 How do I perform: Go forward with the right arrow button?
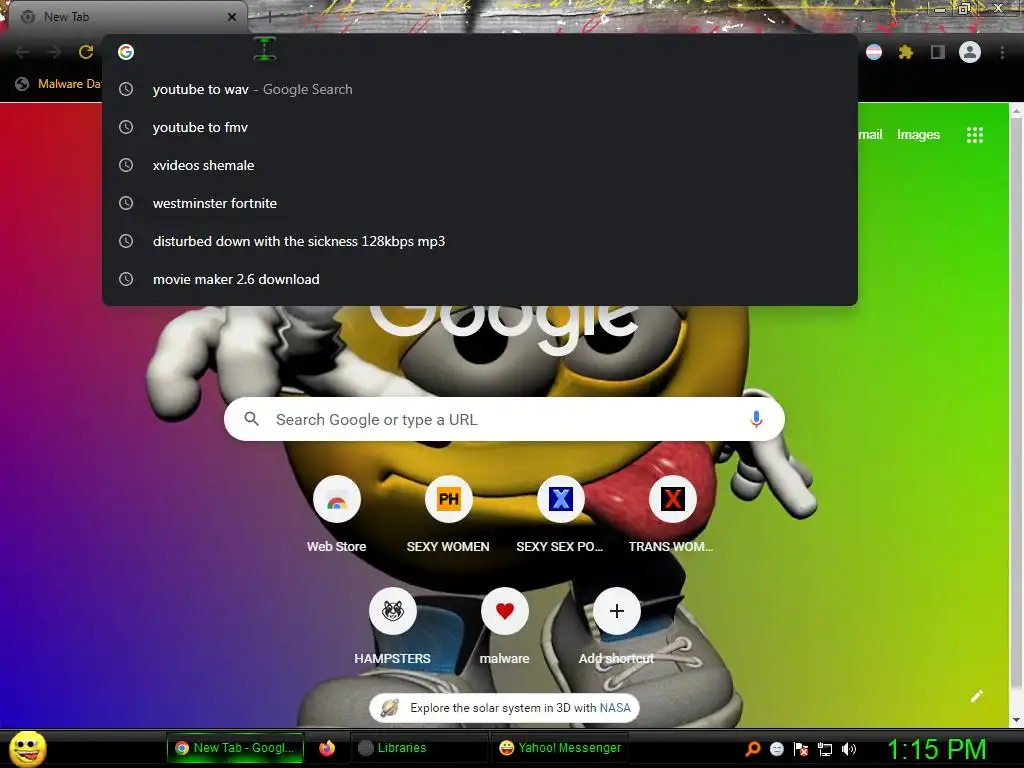[54, 52]
